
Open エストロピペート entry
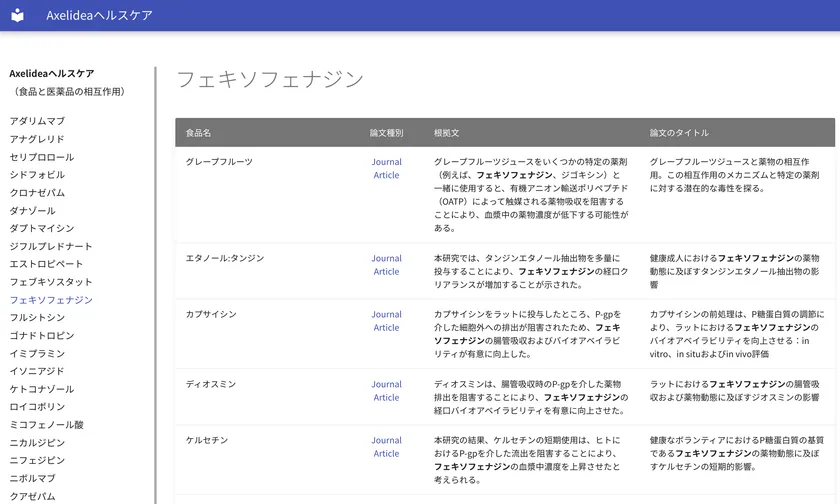click(46, 264)
